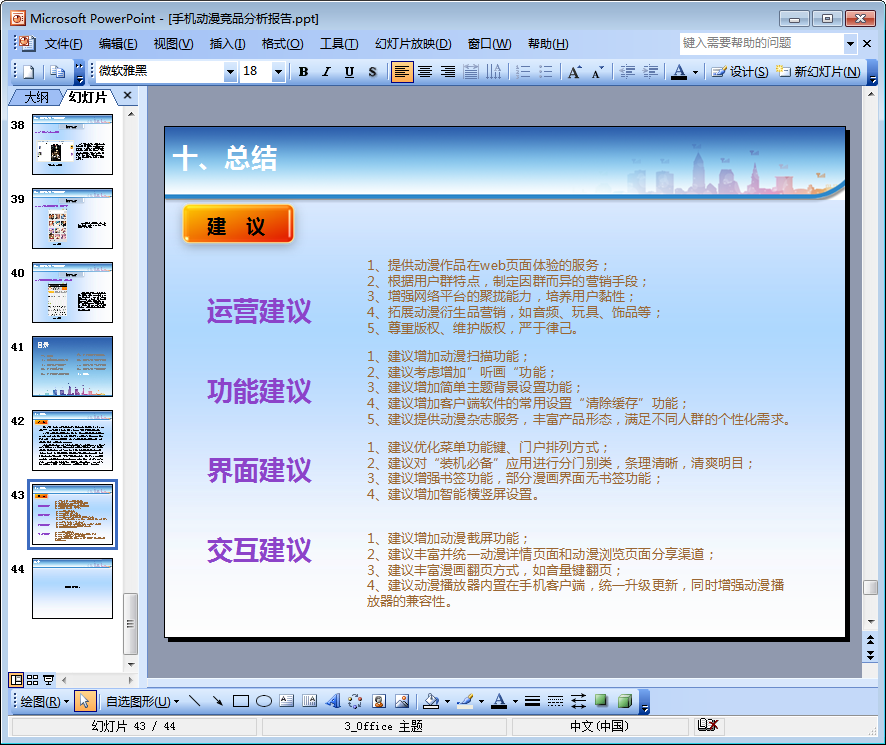
Task: Open the 编辑 (Edit) menu
Action: coord(118,44)
